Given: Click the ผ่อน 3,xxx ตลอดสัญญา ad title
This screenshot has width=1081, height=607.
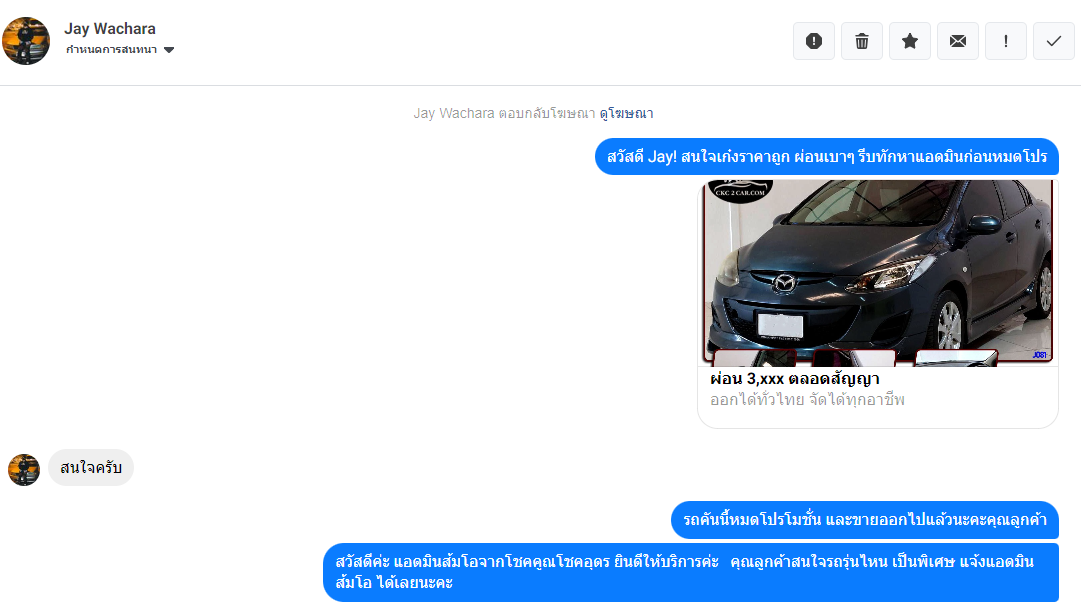Looking at the screenshot, I should [795, 379].
